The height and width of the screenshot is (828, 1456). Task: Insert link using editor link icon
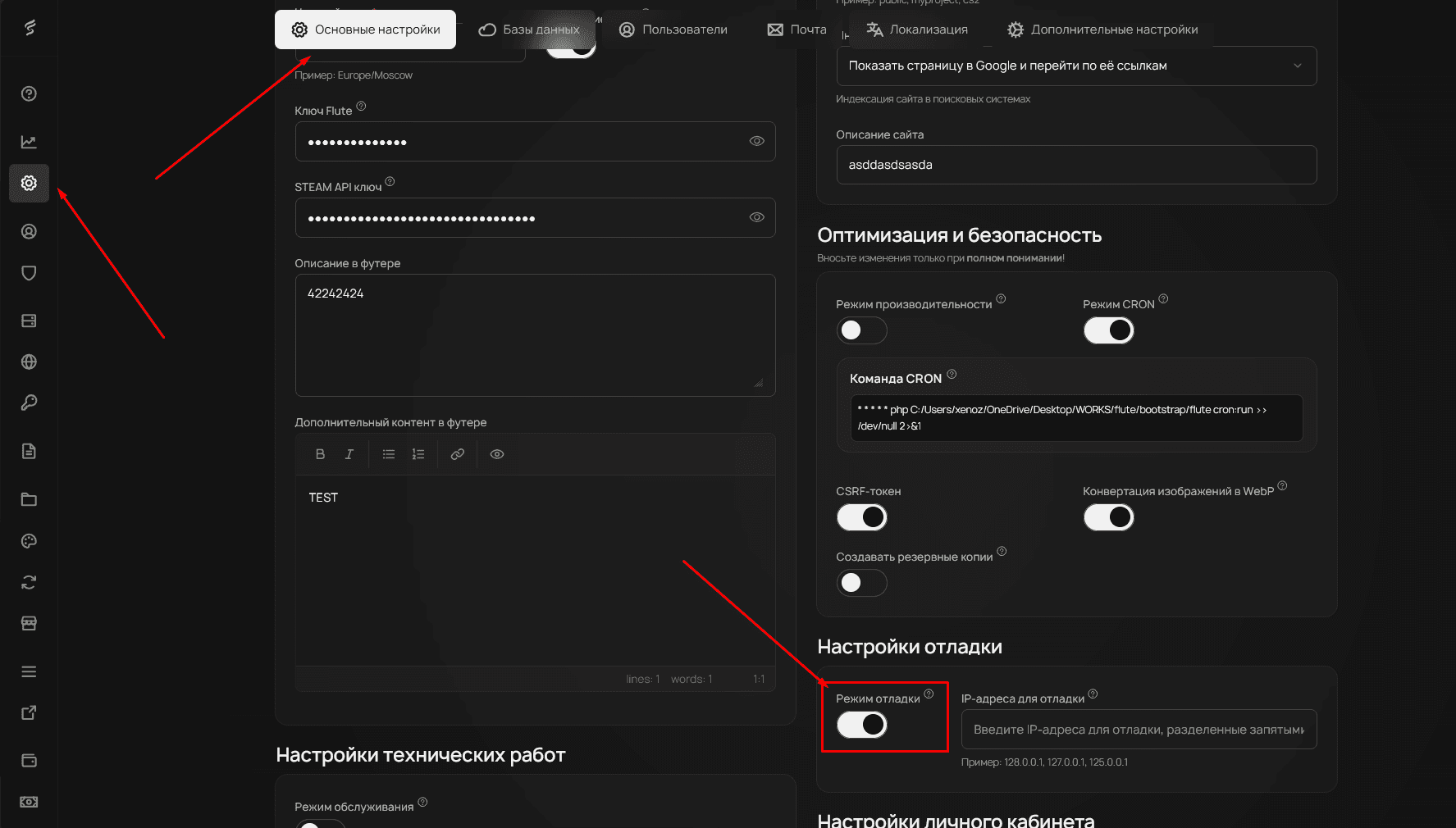pos(458,454)
